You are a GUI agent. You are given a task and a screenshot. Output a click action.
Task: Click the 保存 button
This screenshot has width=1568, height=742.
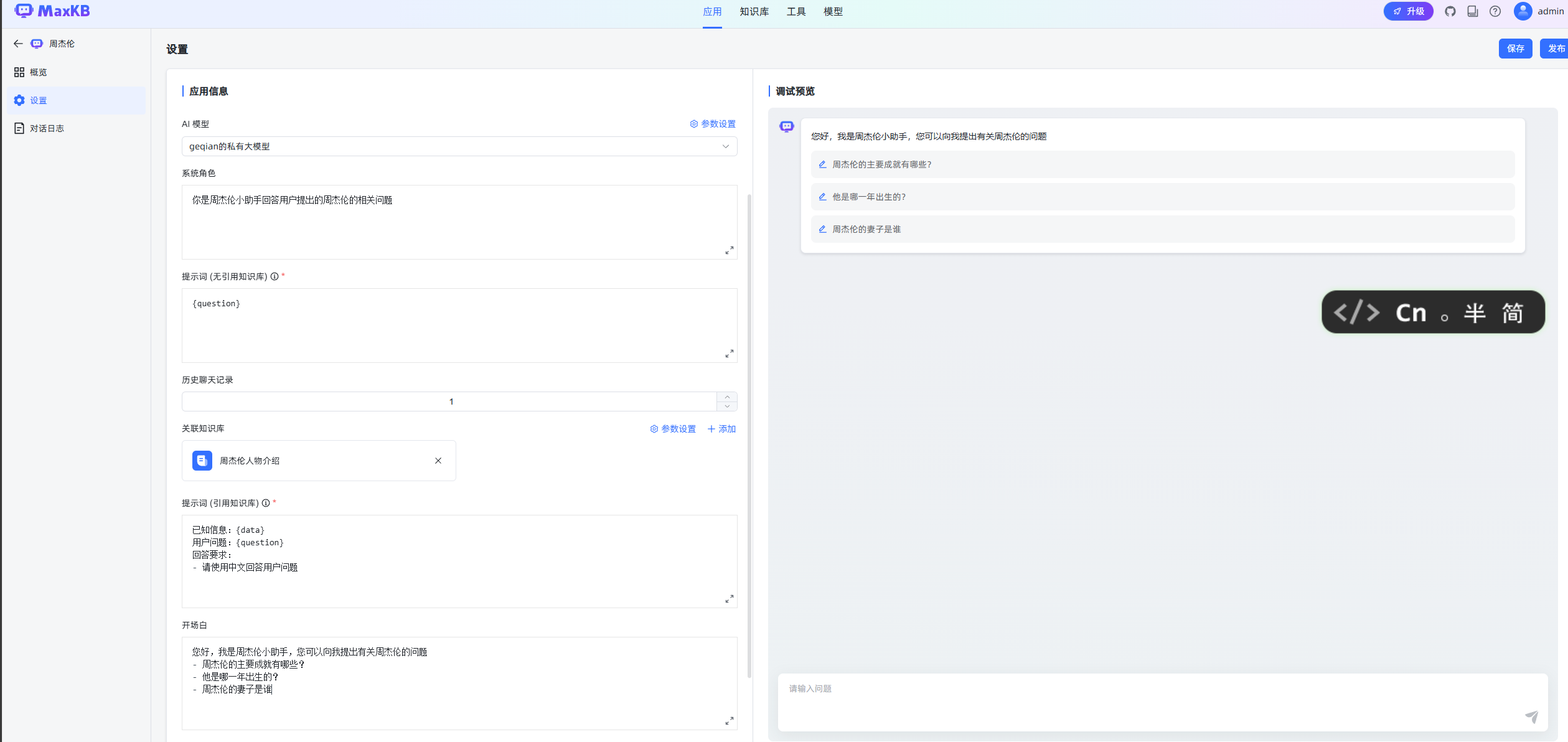pyautogui.click(x=1514, y=49)
